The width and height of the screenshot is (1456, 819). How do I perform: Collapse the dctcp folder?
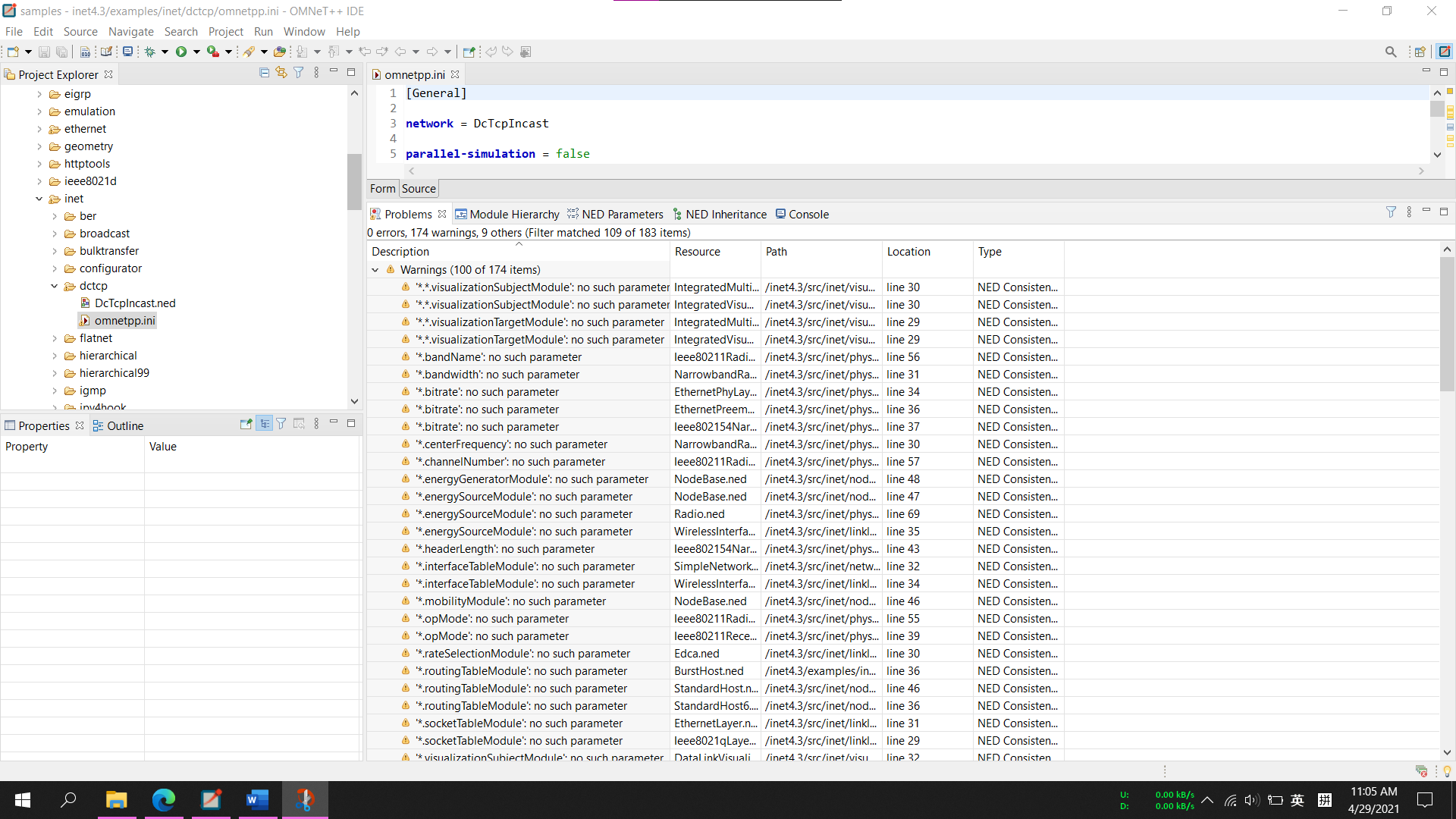55,286
